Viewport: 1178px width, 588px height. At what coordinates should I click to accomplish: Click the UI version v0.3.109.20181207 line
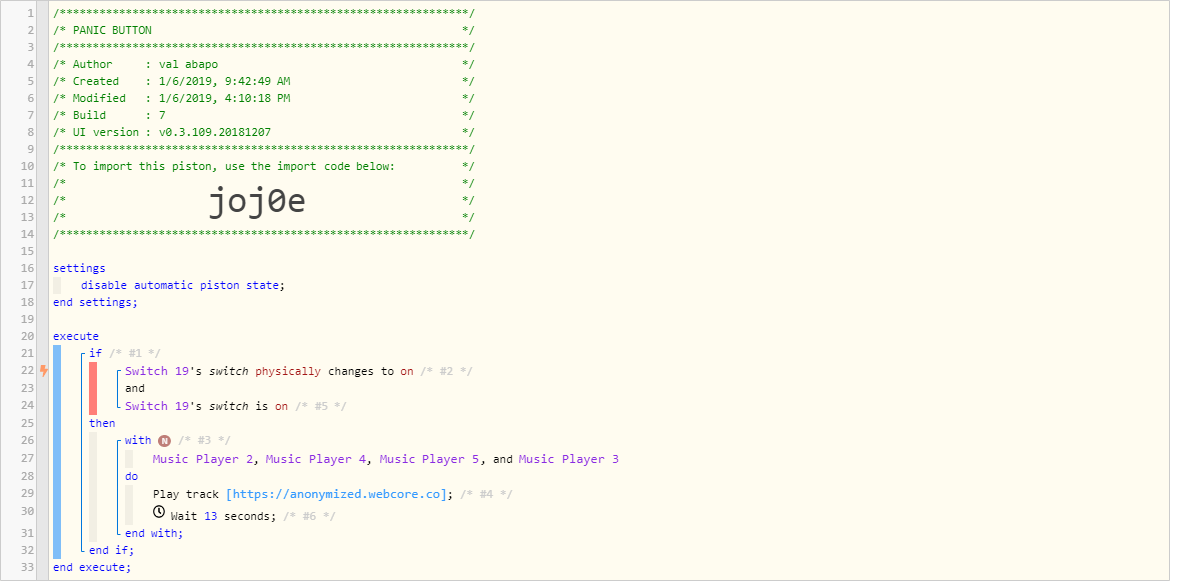[x=264, y=132]
